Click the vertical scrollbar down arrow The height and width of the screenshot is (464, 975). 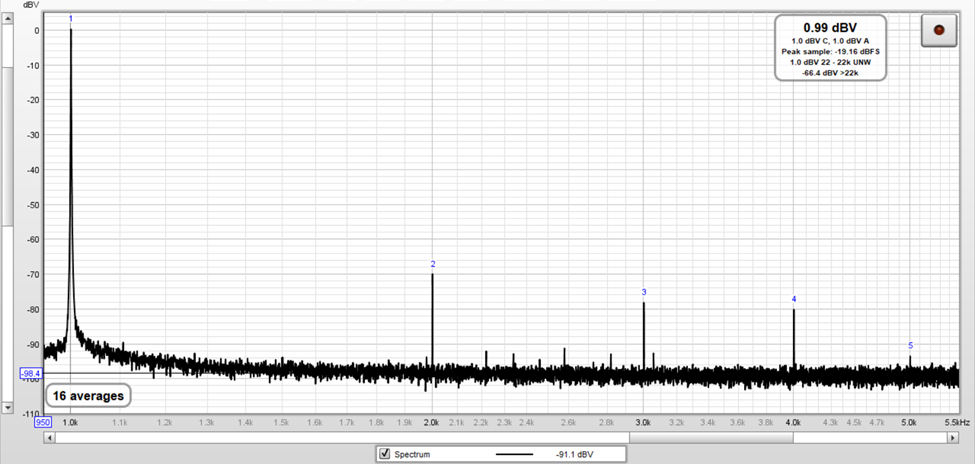[8, 408]
